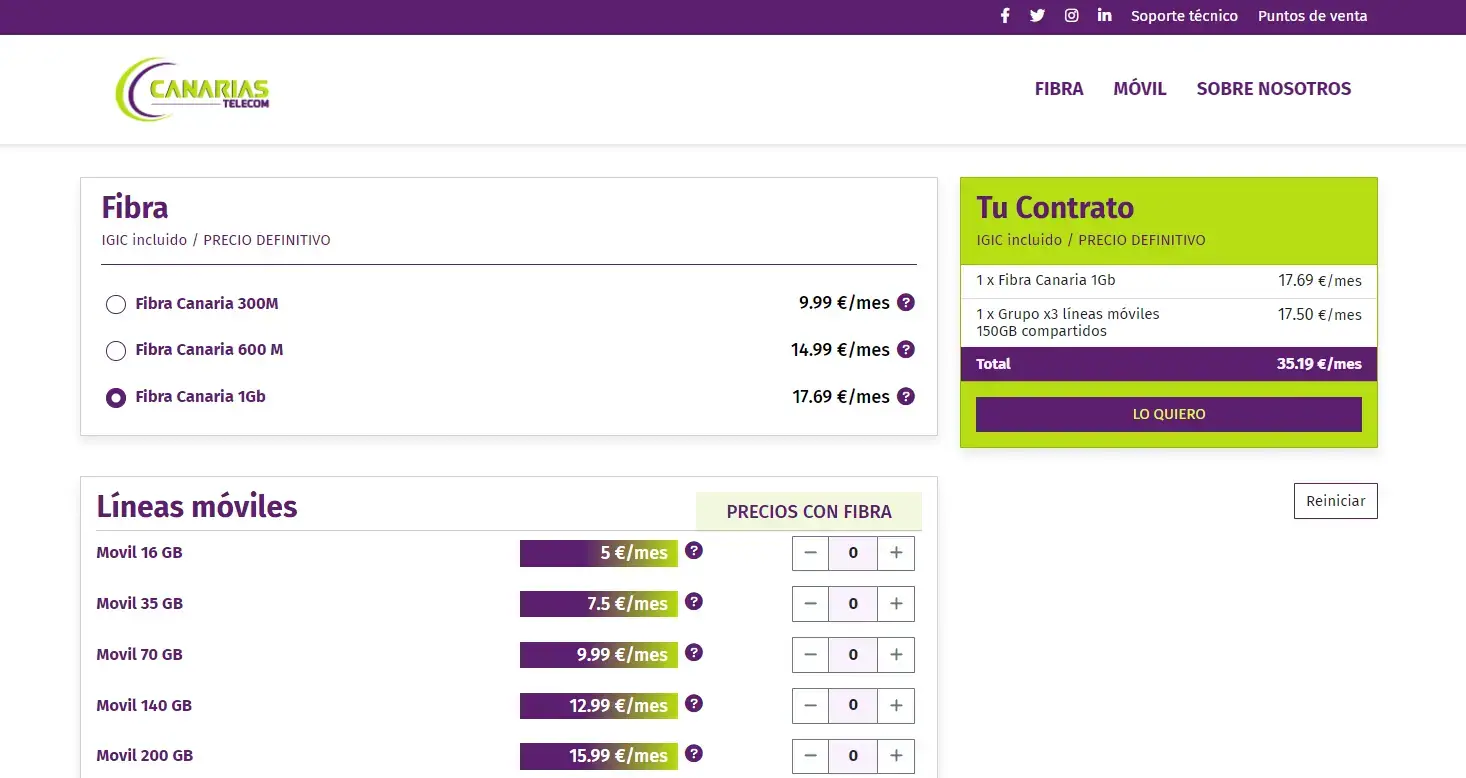Increase Movil 140 GB quantity
The image size is (1466, 778).
(x=896, y=706)
